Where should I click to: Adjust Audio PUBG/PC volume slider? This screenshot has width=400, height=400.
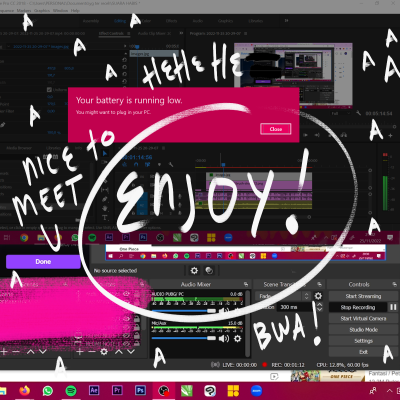coord(184,310)
